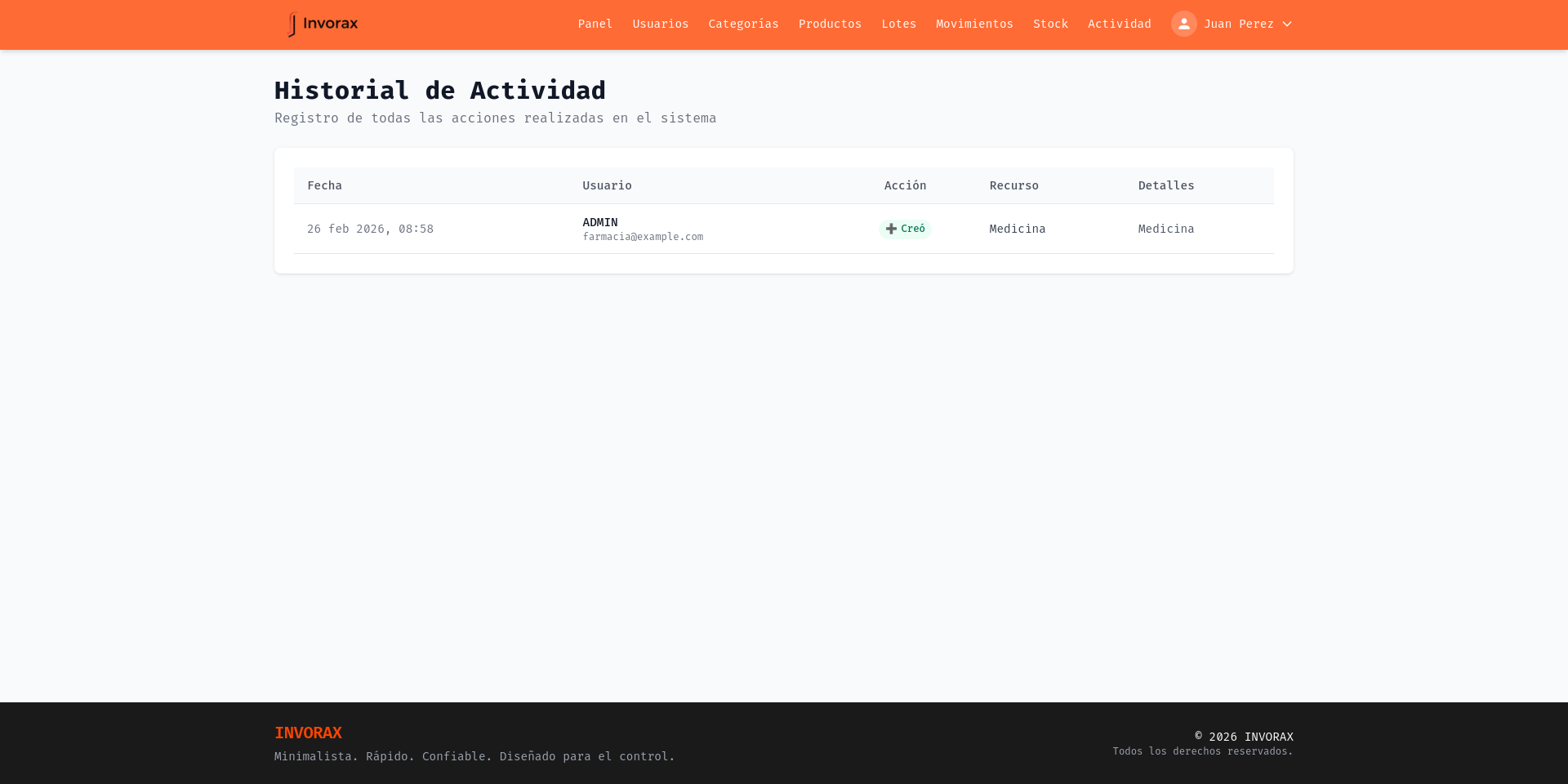1568x784 pixels.
Task: Click the INVORAX footer link
Action: [x=308, y=733]
